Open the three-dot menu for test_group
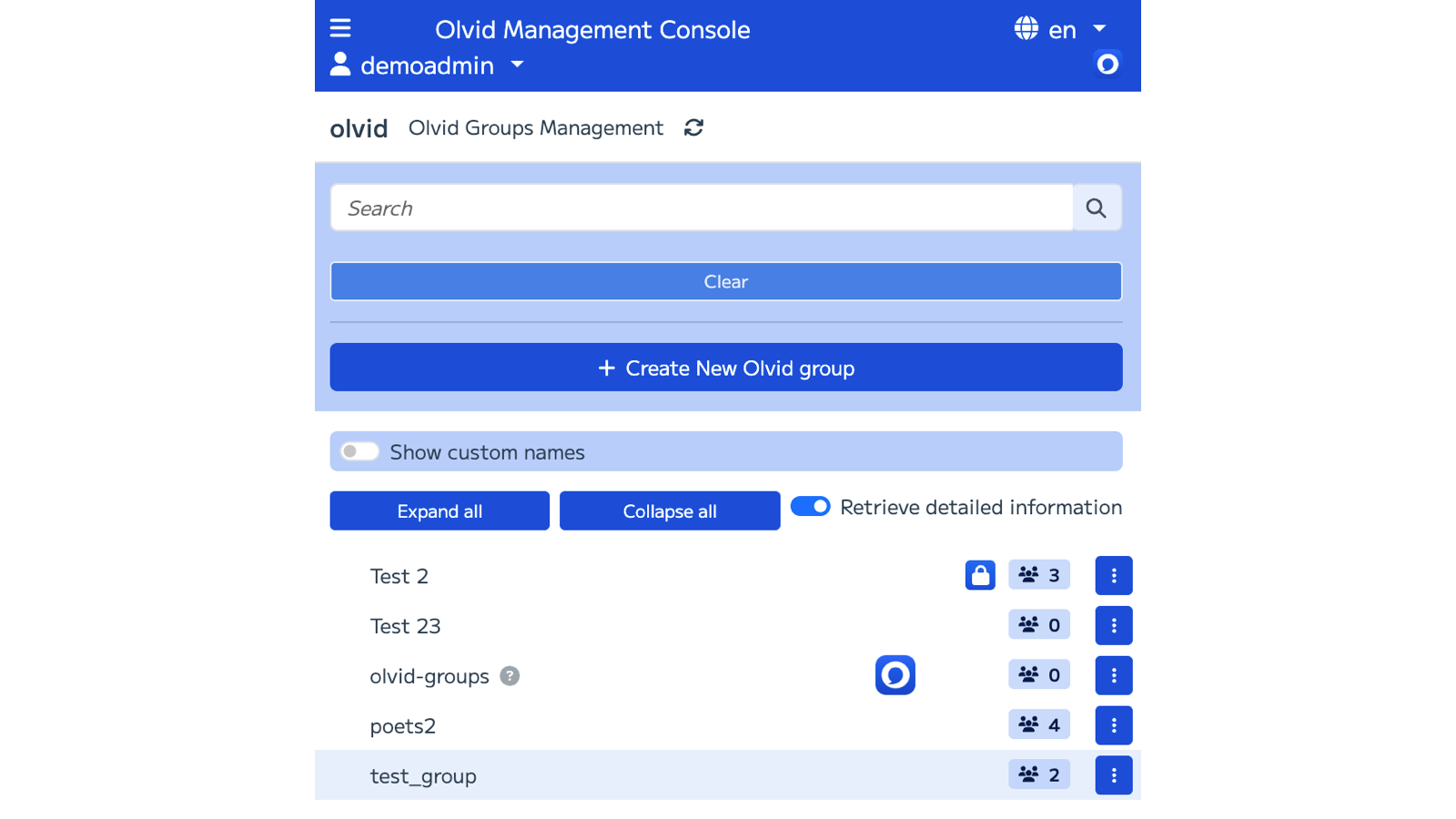The width and height of the screenshot is (1456, 819). tap(1114, 774)
